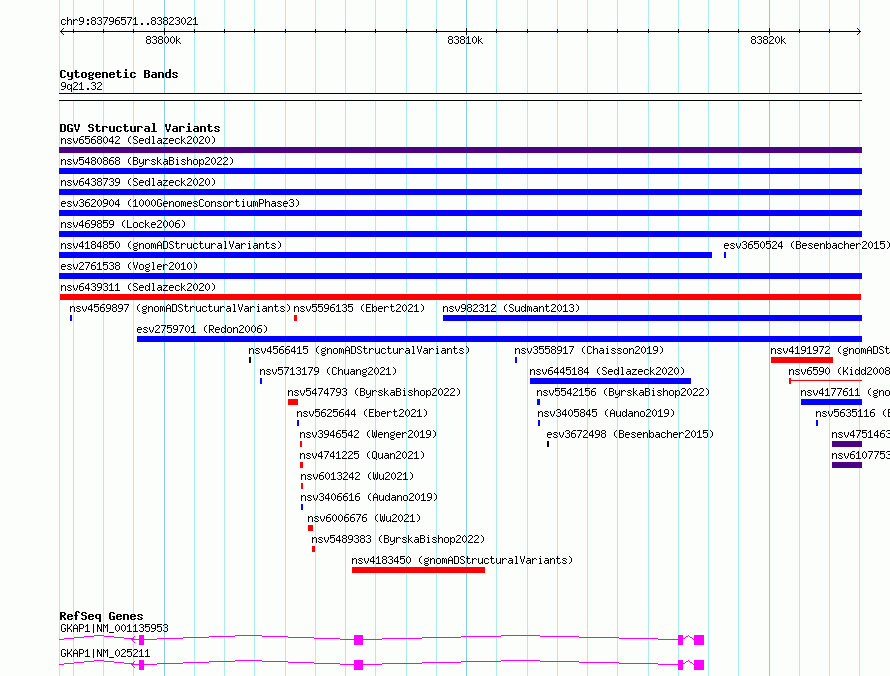Open nsv4183450 (gnomADStructuralVariants) label
Image resolution: width=890 pixels, height=676 pixels.
[462, 560]
